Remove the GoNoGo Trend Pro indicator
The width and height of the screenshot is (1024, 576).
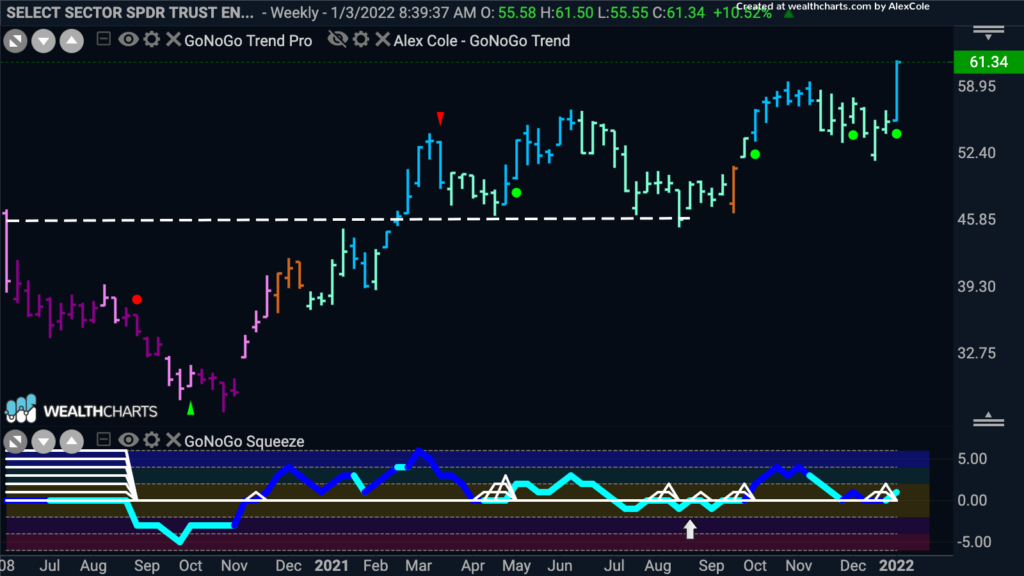coord(173,39)
